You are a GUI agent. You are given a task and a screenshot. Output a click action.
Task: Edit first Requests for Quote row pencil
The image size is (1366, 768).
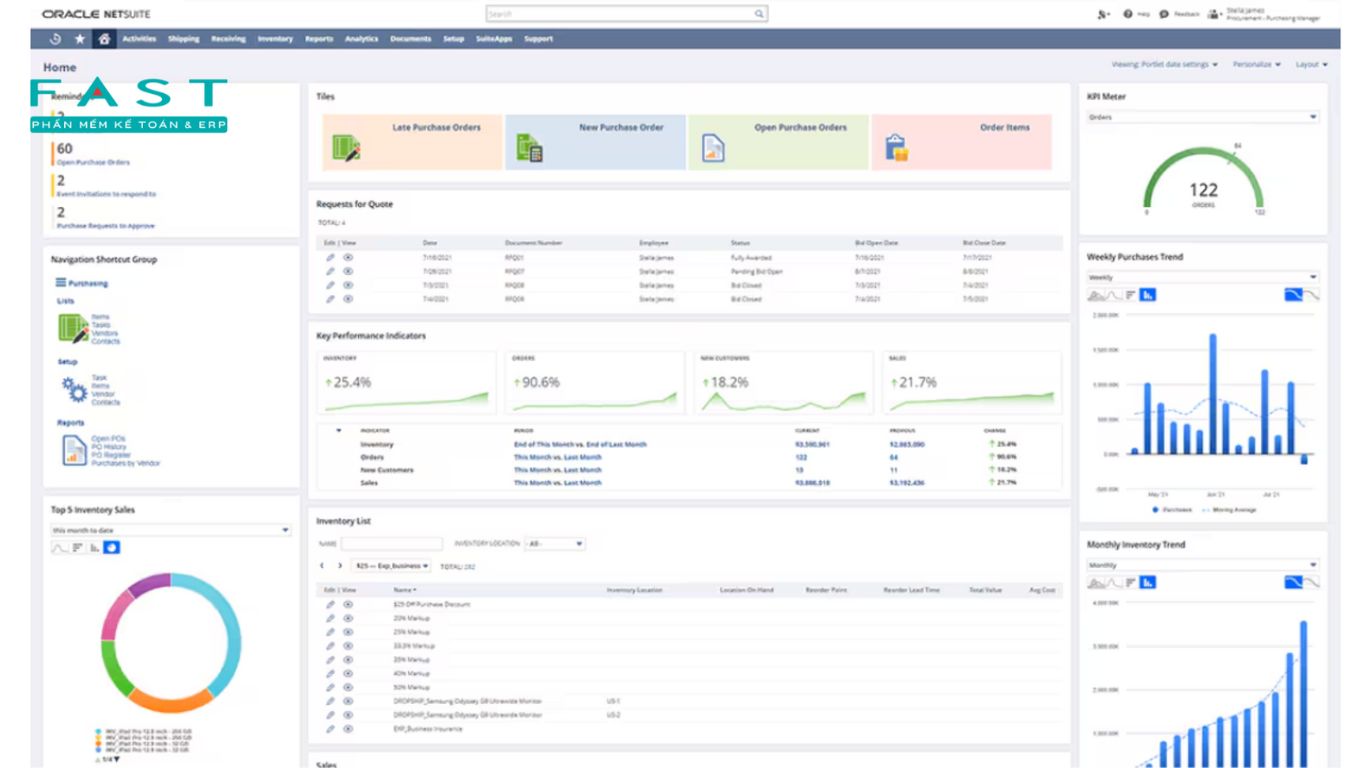click(x=331, y=258)
